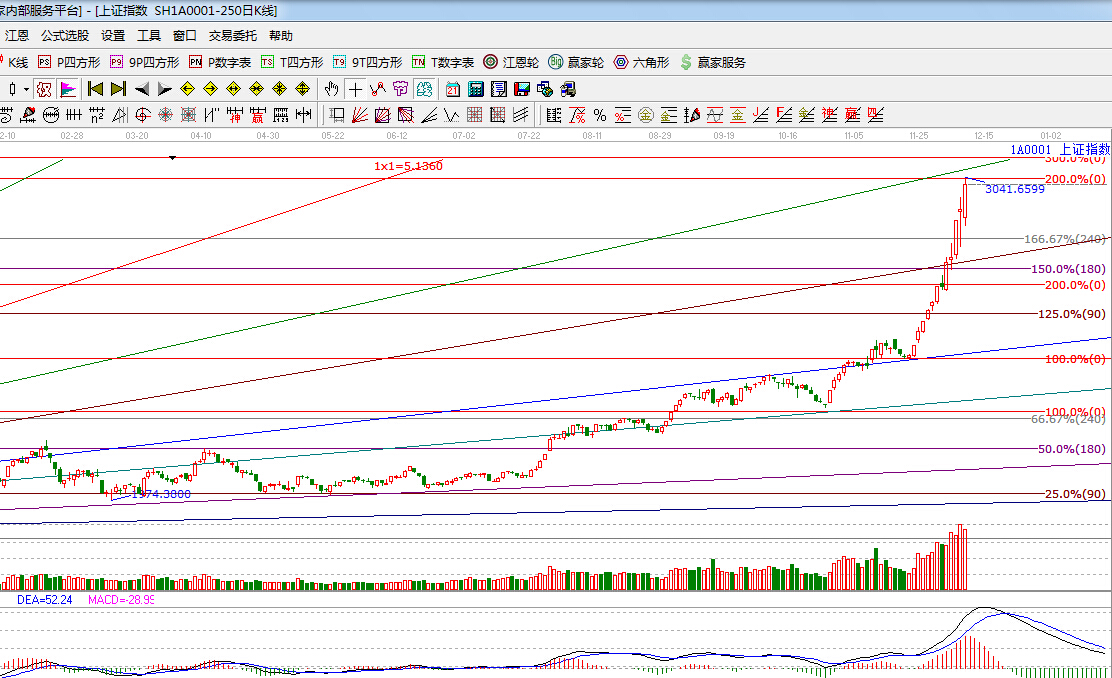
Task: Click the solid black left triangle
Action: tap(142, 89)
